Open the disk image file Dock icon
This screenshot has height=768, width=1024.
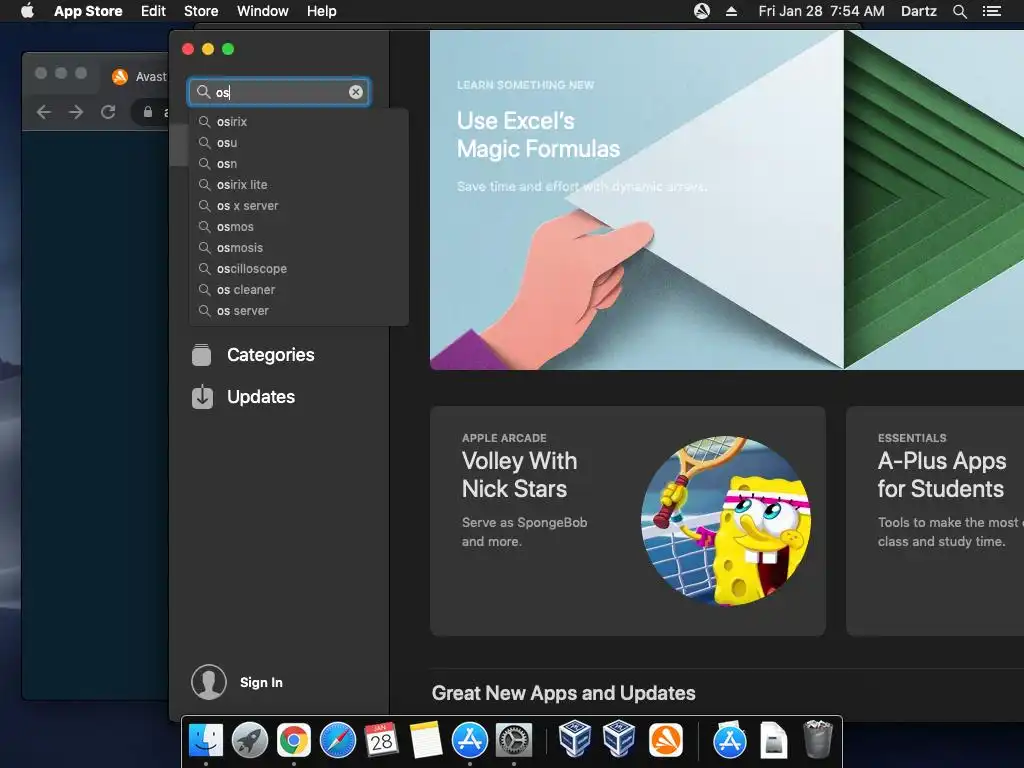[x=773, y=740]
